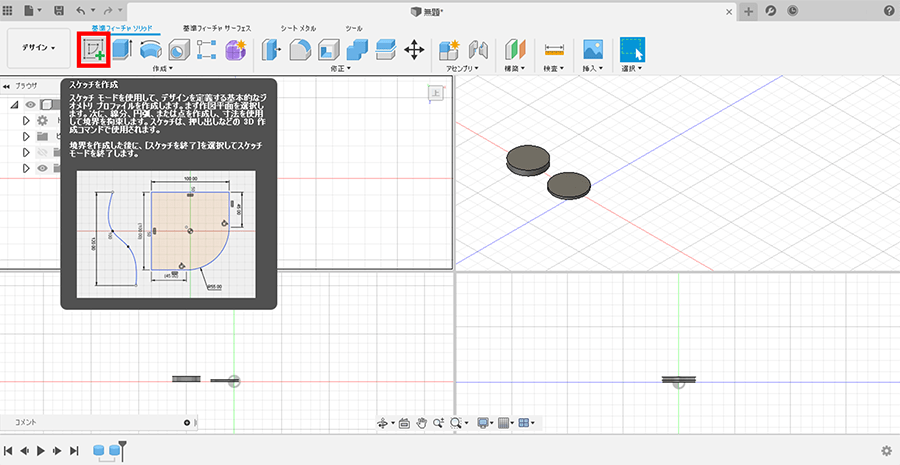
Task: Toggle visibility eye on the root component
Action: (30, 104)
